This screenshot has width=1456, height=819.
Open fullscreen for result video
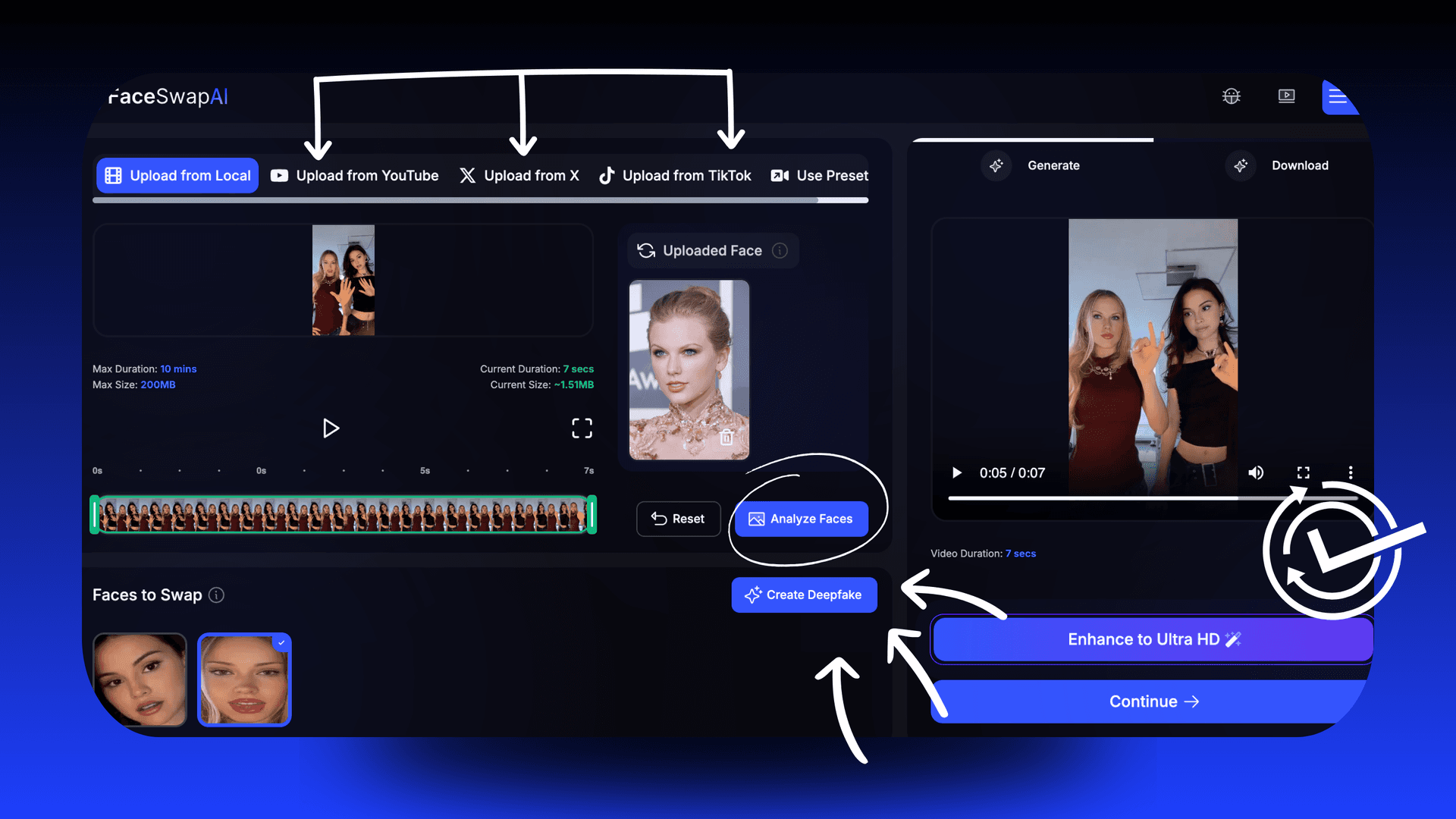(1304, 472)
